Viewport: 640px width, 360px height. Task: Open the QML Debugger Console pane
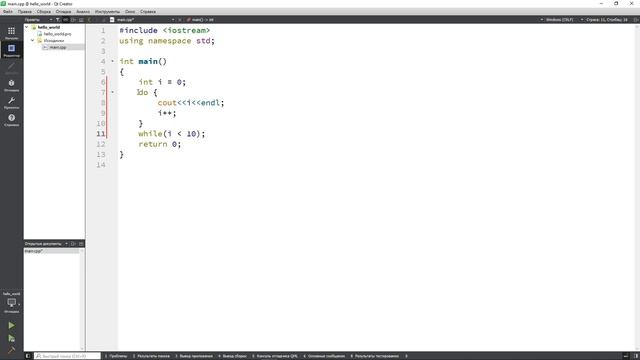275,356
